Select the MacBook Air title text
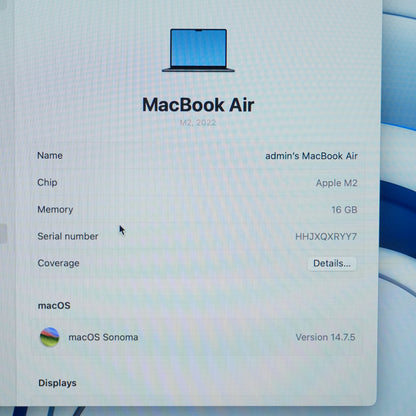The height and width of the screenshot is (416, 416). point(198,105)
